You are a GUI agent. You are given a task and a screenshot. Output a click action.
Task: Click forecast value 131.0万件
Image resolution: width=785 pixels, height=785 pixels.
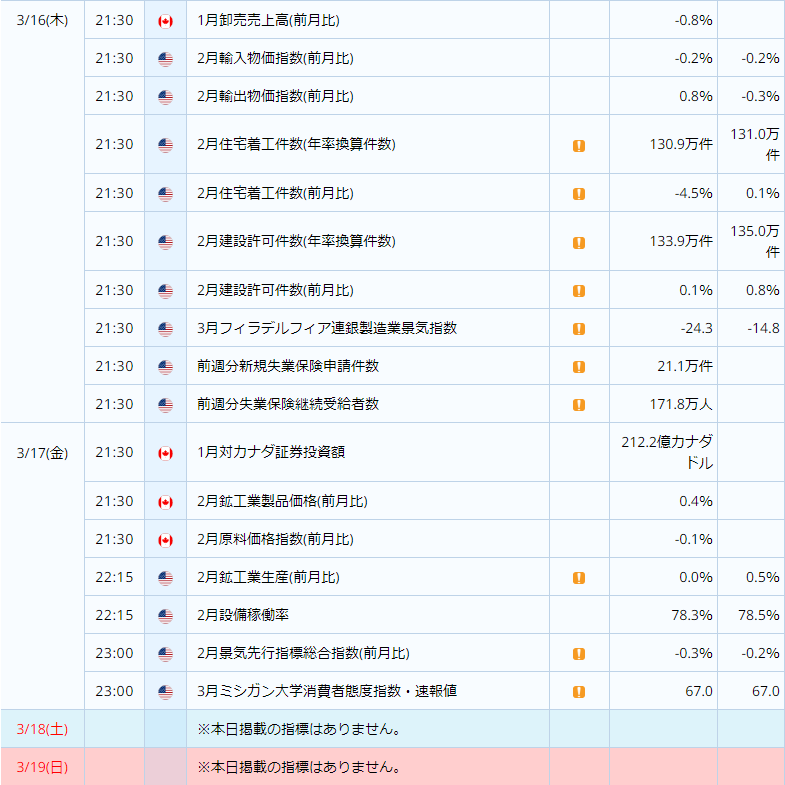tap(755, 145)
